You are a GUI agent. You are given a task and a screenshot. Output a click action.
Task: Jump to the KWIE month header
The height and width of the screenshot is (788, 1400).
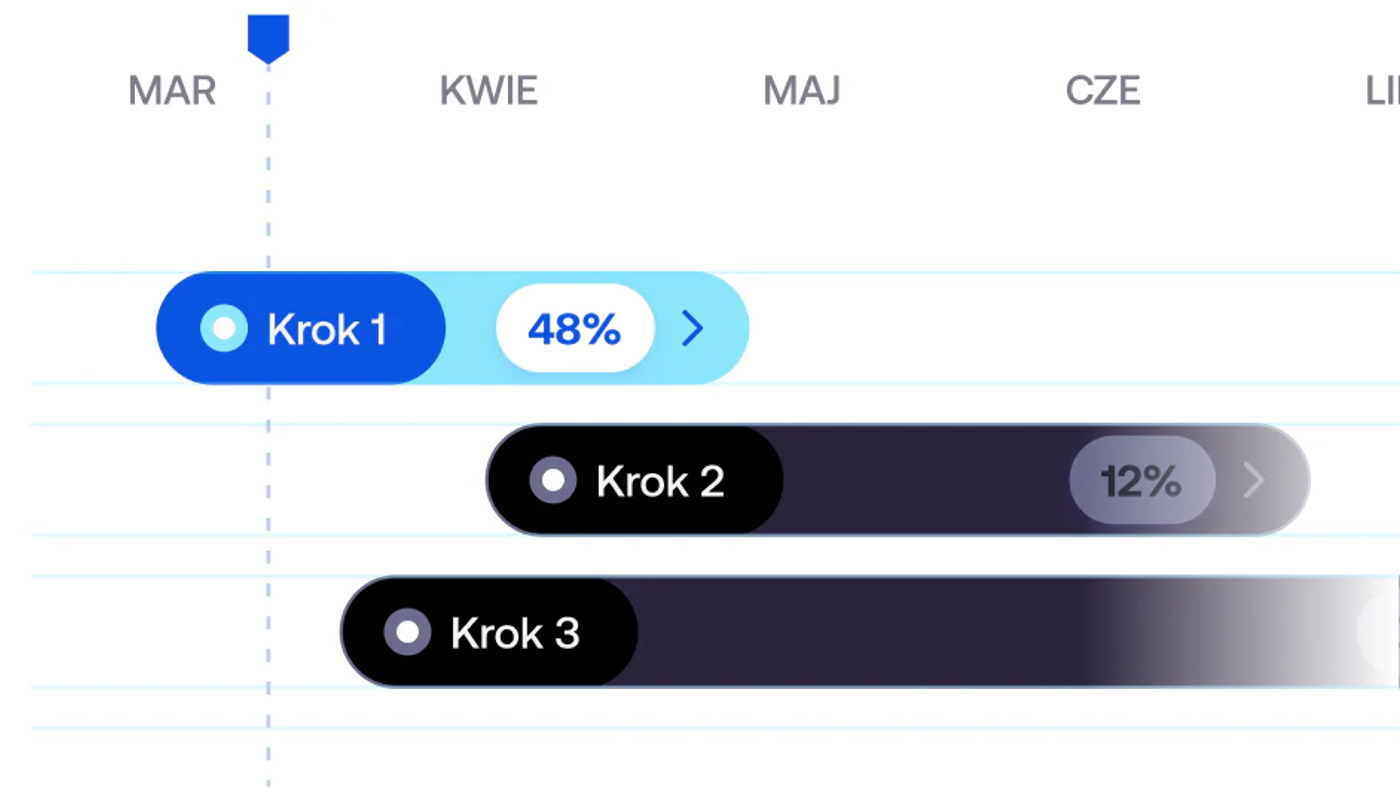tap(489, 91)
